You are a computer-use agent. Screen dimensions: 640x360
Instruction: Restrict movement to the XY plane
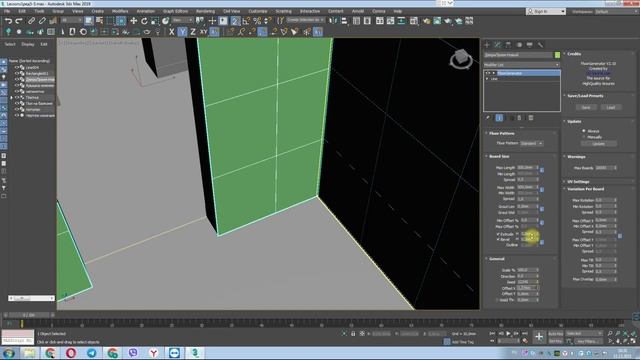(x=203, y=32)
